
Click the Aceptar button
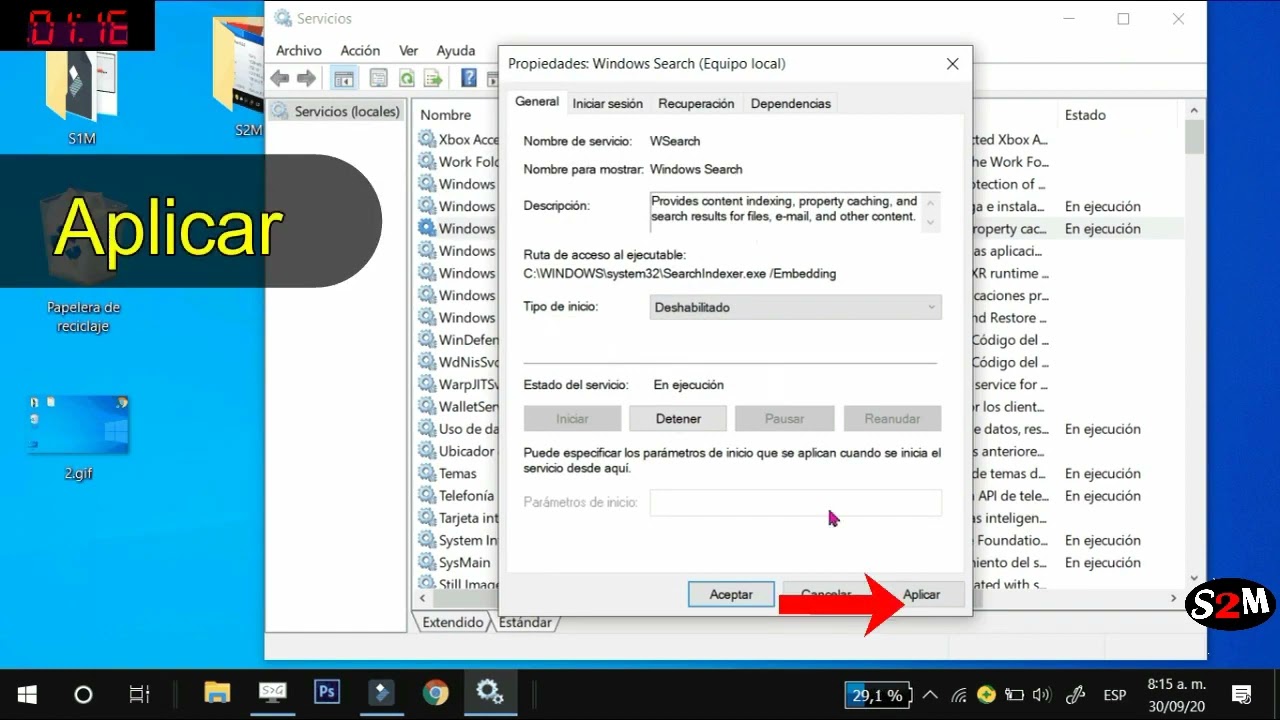(x=731, y=594)
